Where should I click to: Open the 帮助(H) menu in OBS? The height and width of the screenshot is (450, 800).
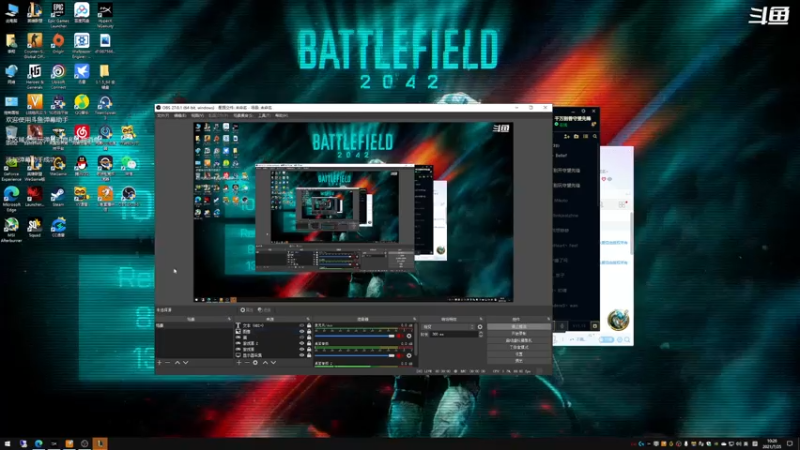[281, 116]
